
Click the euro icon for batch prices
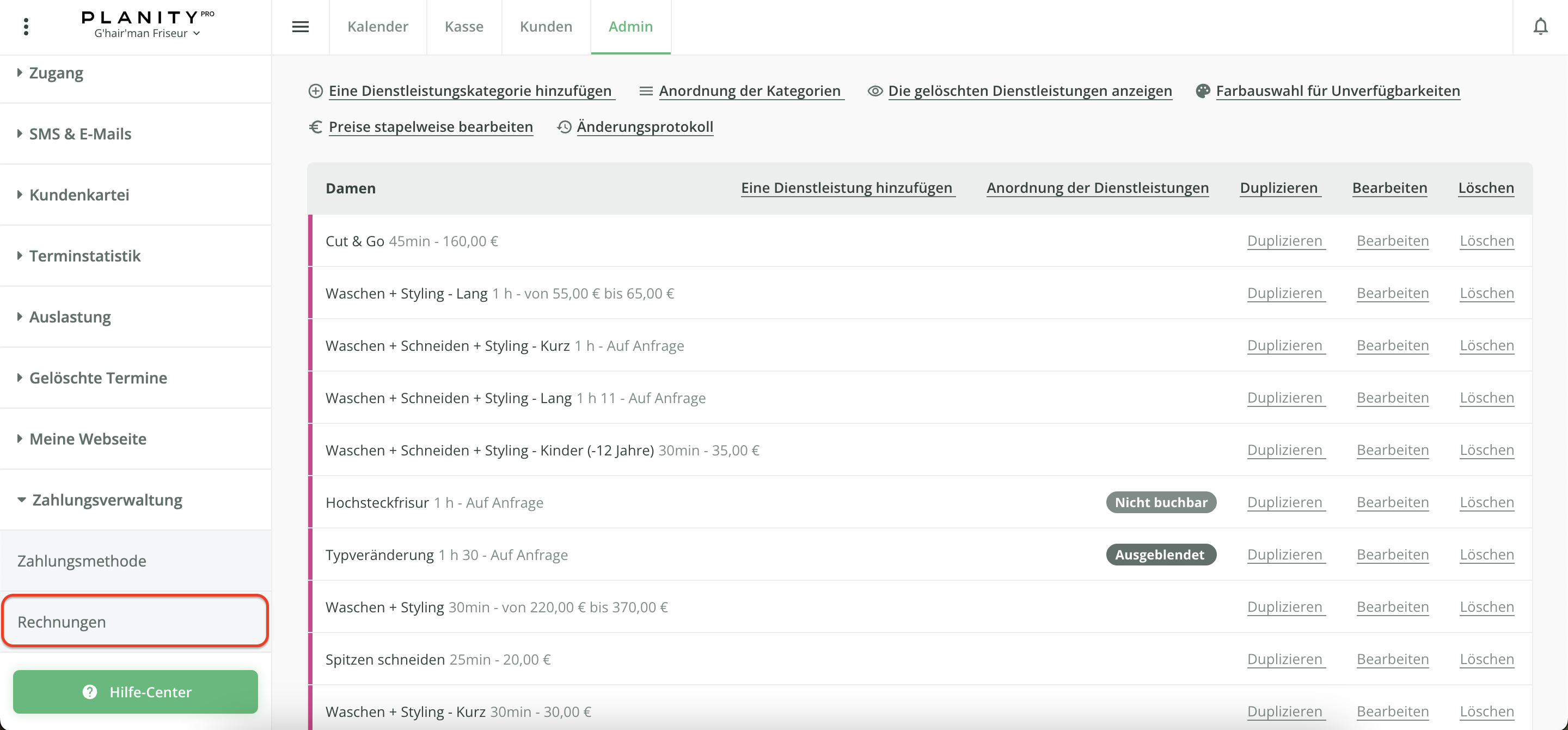[x=315, y=126]
